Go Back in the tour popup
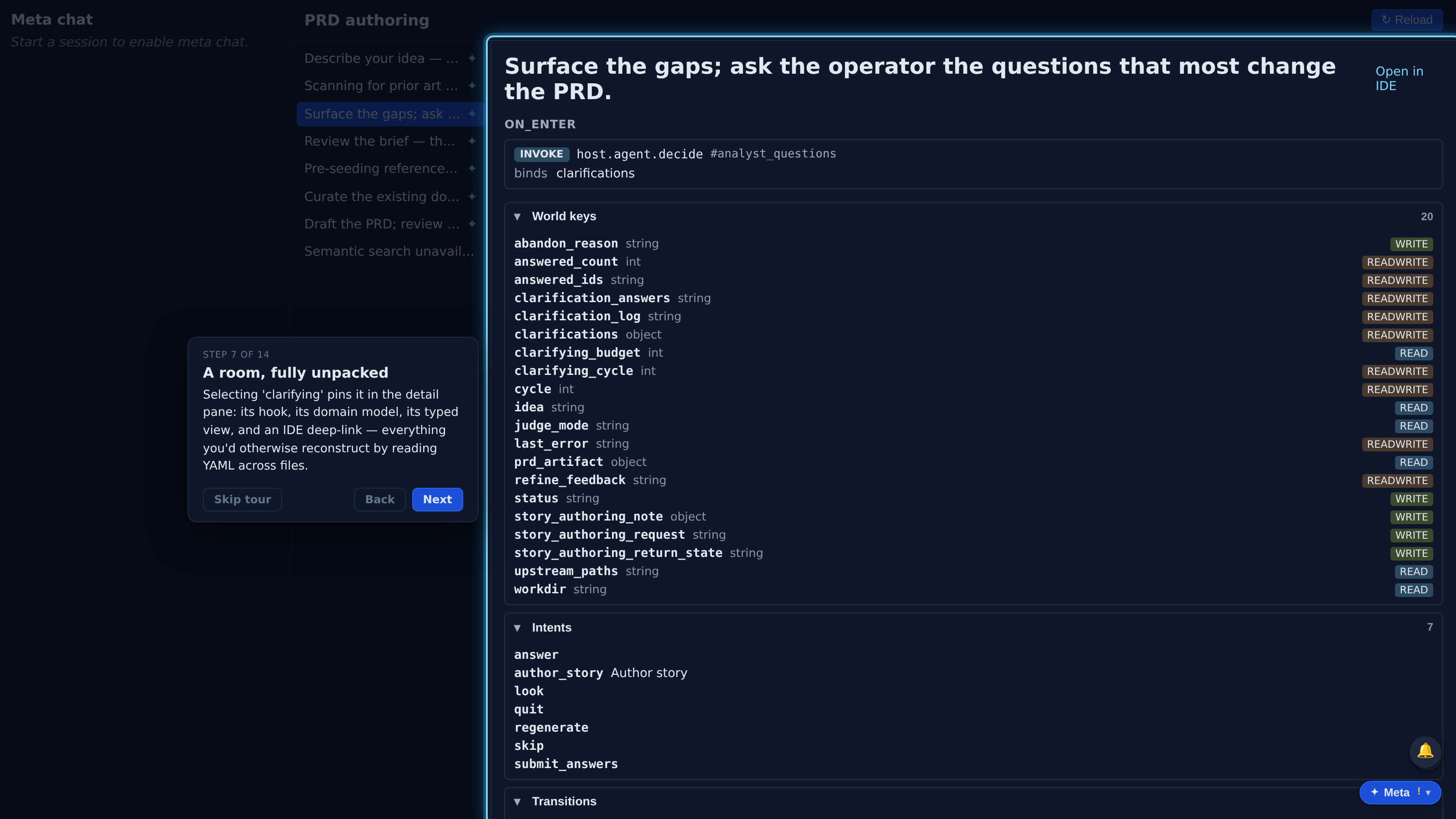The image size is (1456, 819). (x=380, y=499)
